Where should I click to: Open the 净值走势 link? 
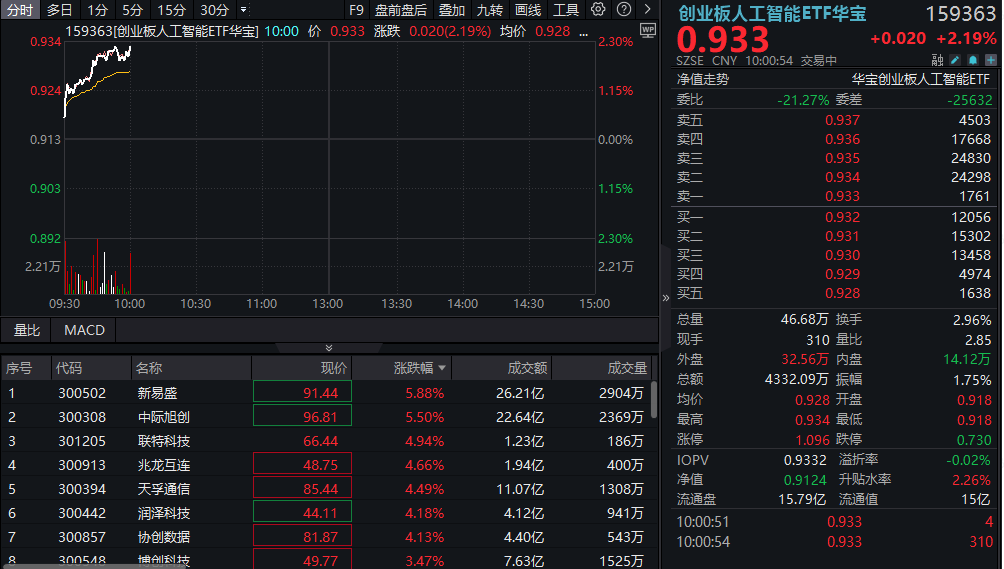(703, 79)
